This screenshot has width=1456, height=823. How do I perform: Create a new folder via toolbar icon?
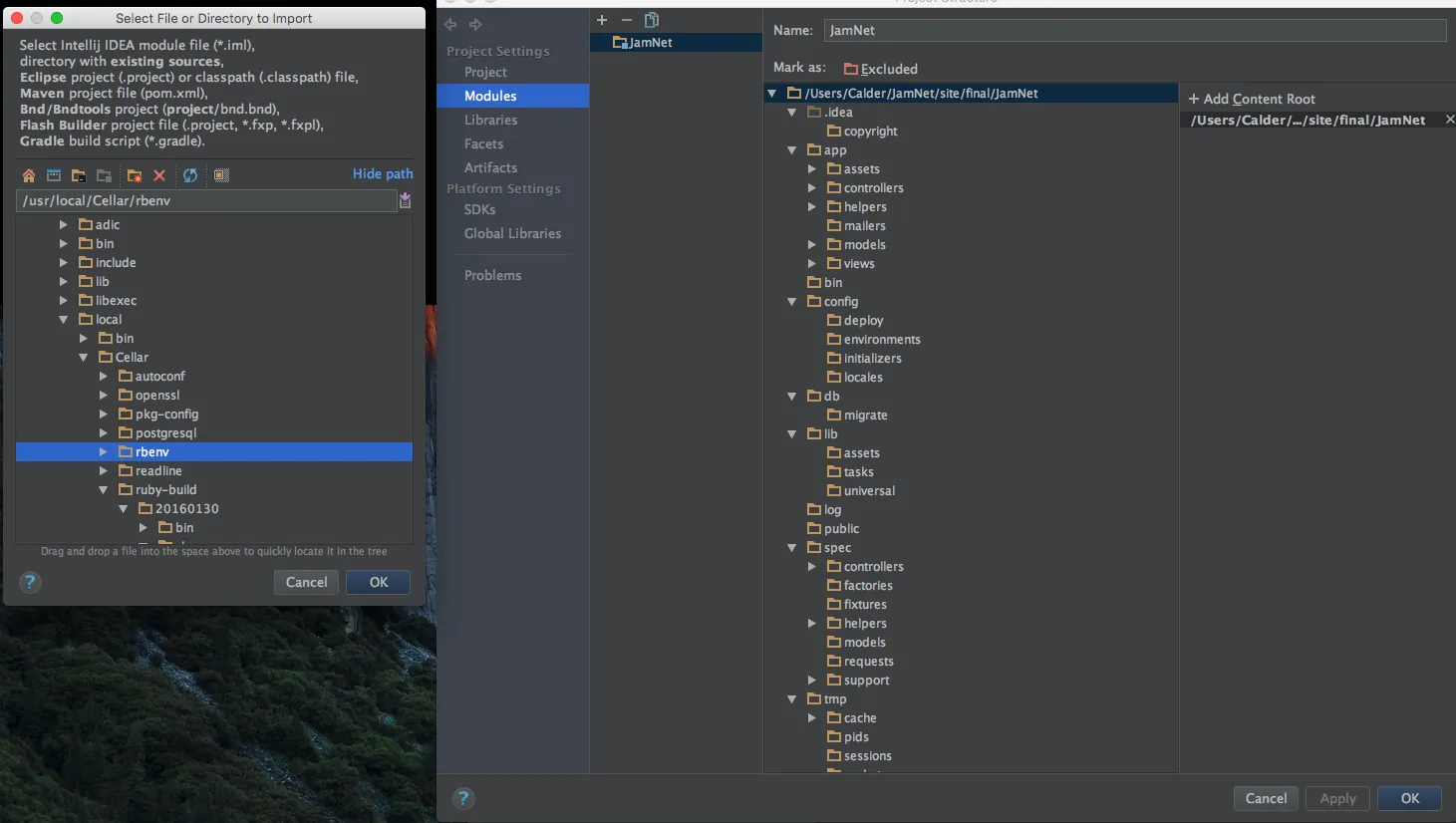tap(135, 175)
